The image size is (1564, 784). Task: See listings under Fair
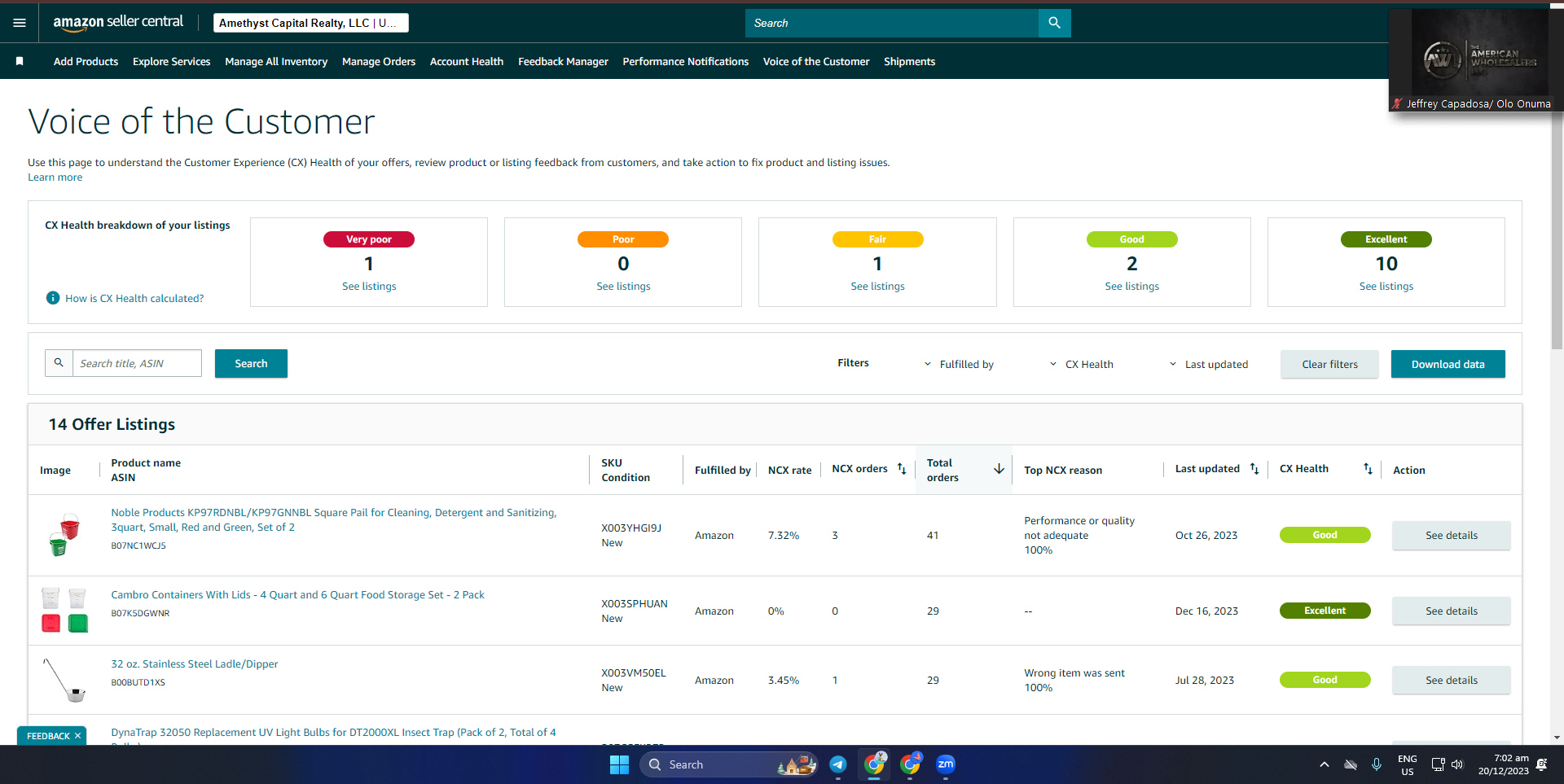877,287
